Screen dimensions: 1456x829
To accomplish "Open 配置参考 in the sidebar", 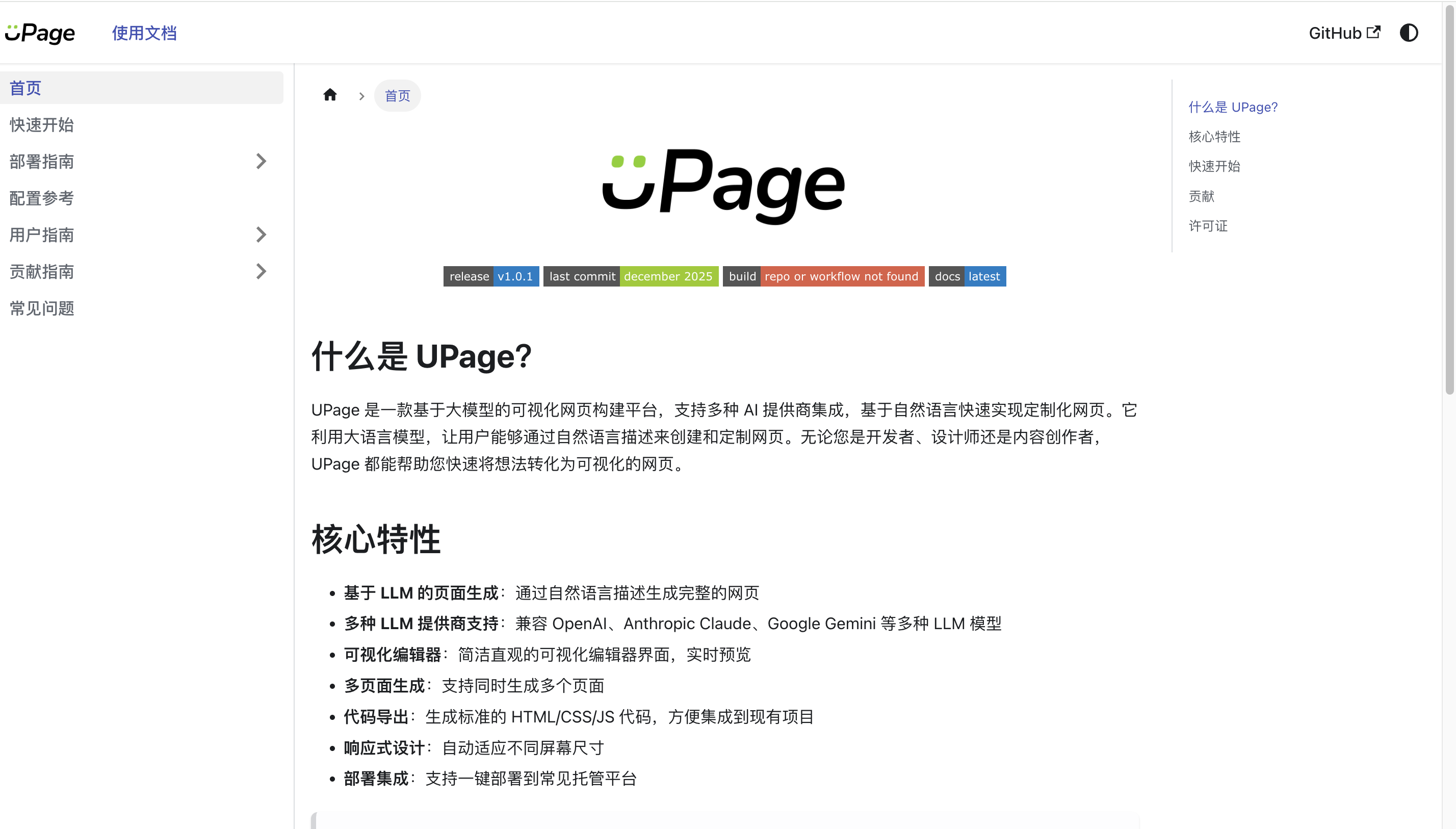I will pos(42,198).
